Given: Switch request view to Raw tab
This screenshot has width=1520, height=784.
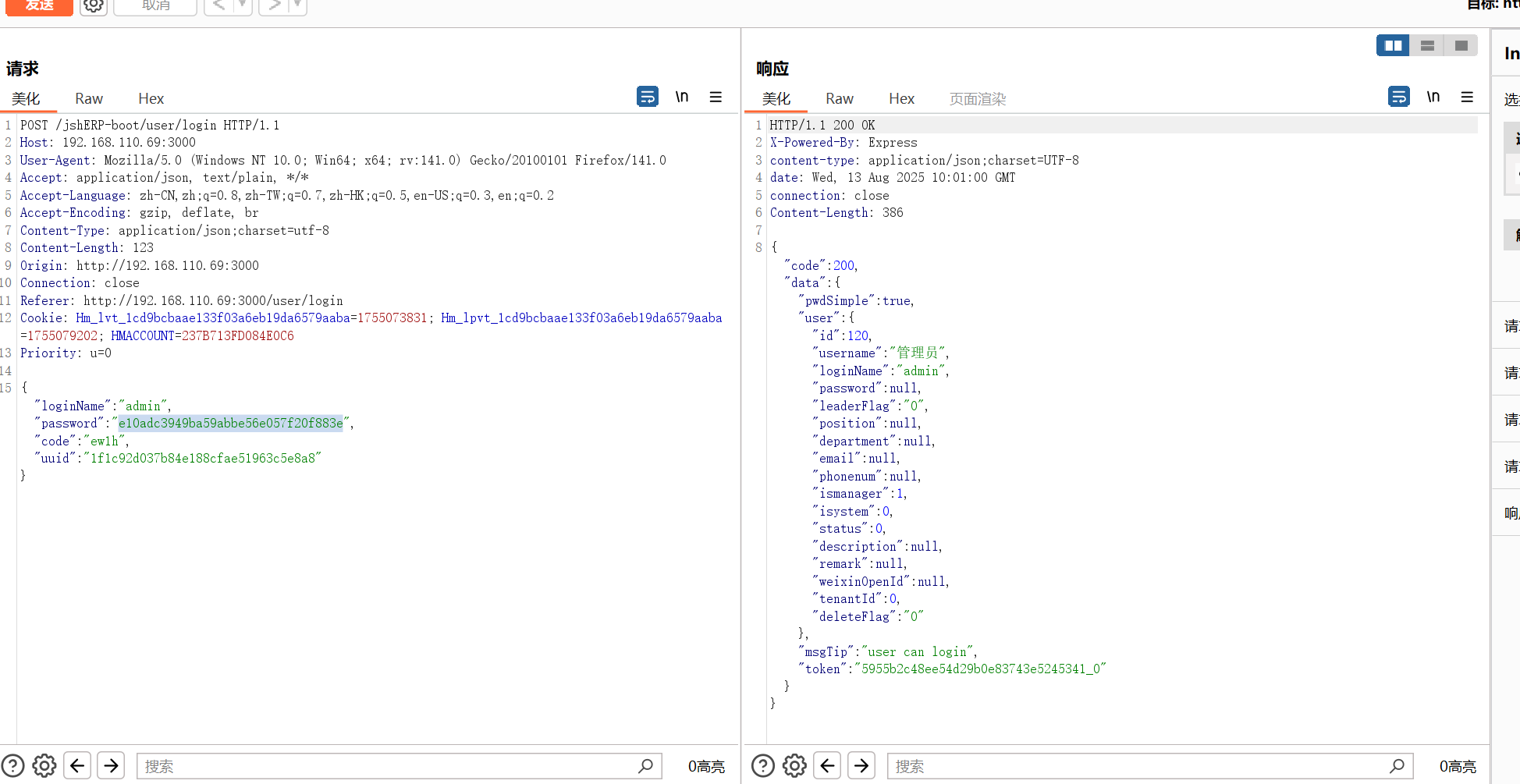Looking at the screenshot, I should (89, 99).
